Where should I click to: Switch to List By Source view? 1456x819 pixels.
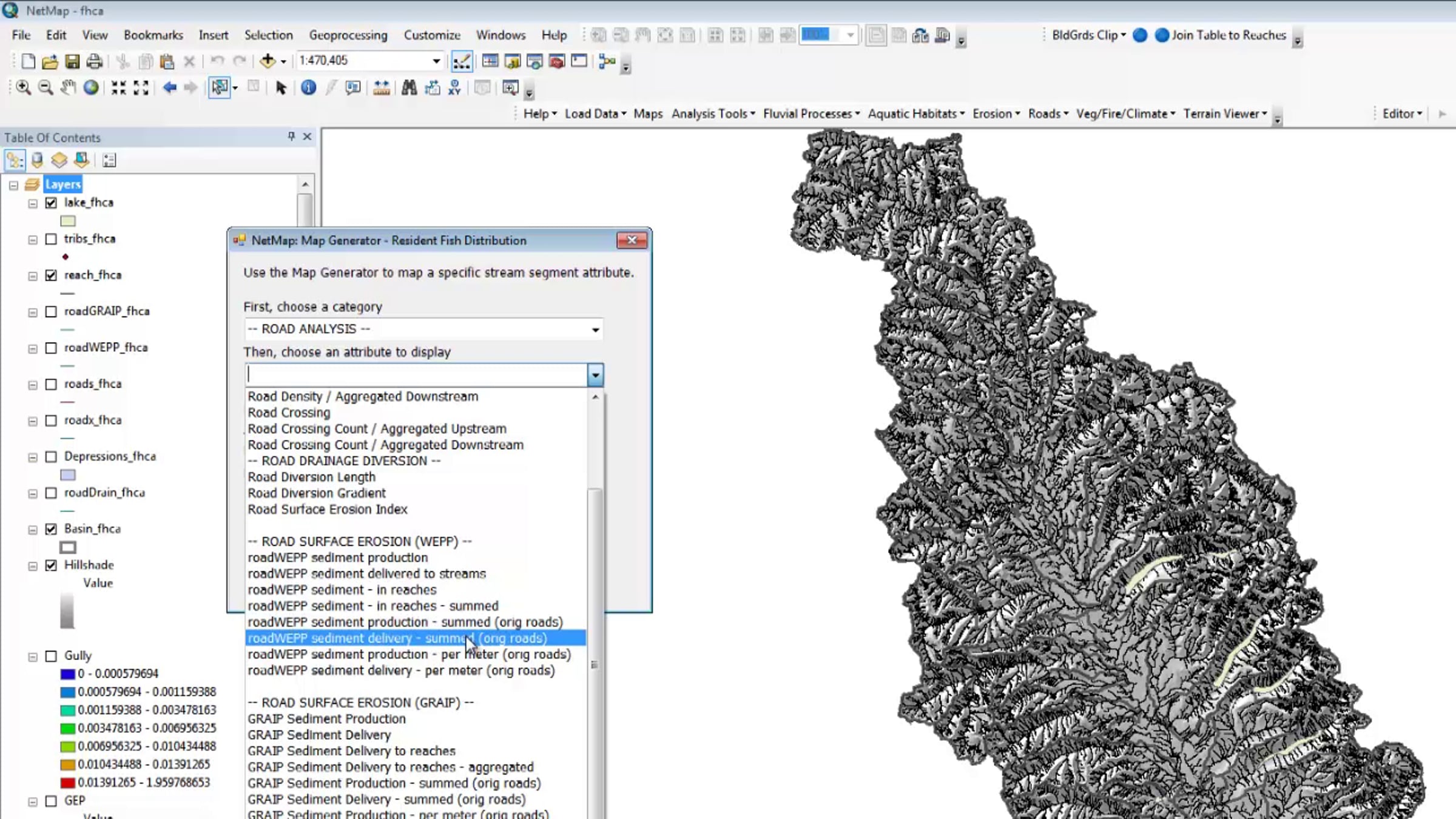[37, 160]
